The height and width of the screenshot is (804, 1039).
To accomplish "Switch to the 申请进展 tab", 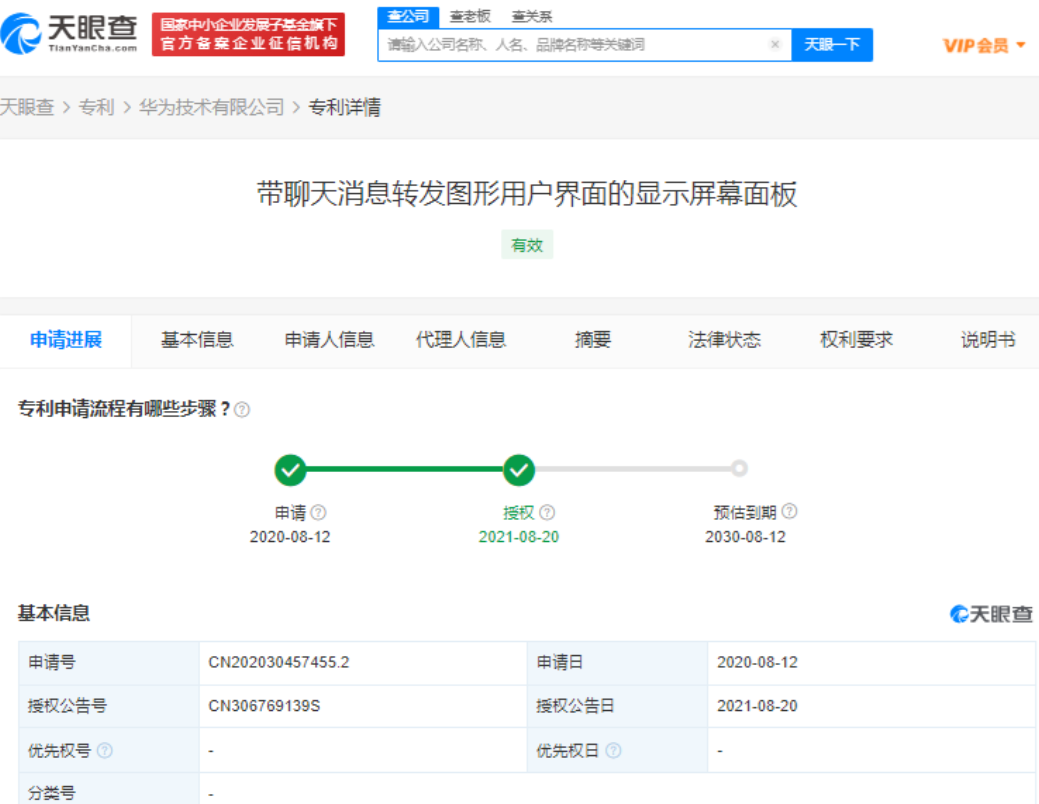I will coord(66,340).
